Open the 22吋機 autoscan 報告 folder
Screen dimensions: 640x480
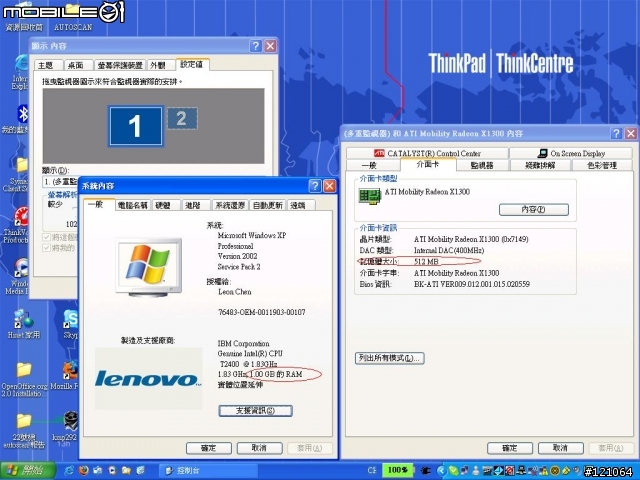pyautogui.click(x=23, y=421)
